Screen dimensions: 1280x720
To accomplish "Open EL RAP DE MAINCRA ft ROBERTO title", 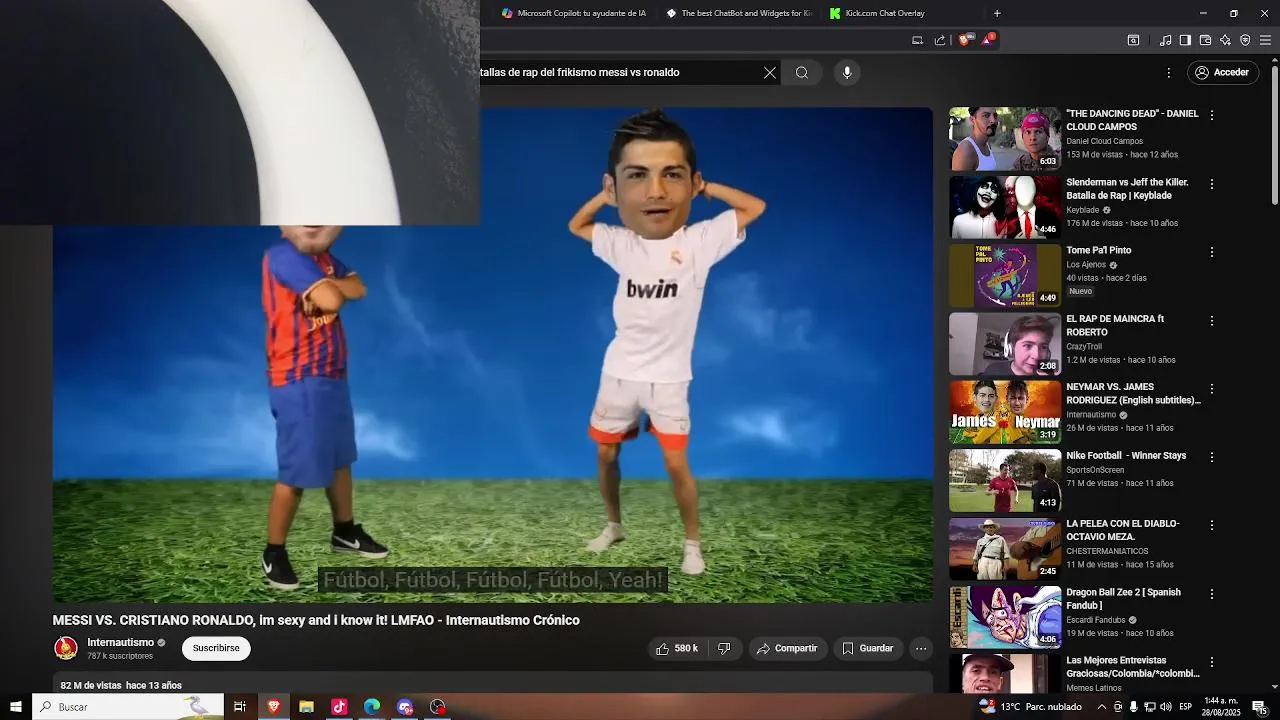I will (1115, 325).
